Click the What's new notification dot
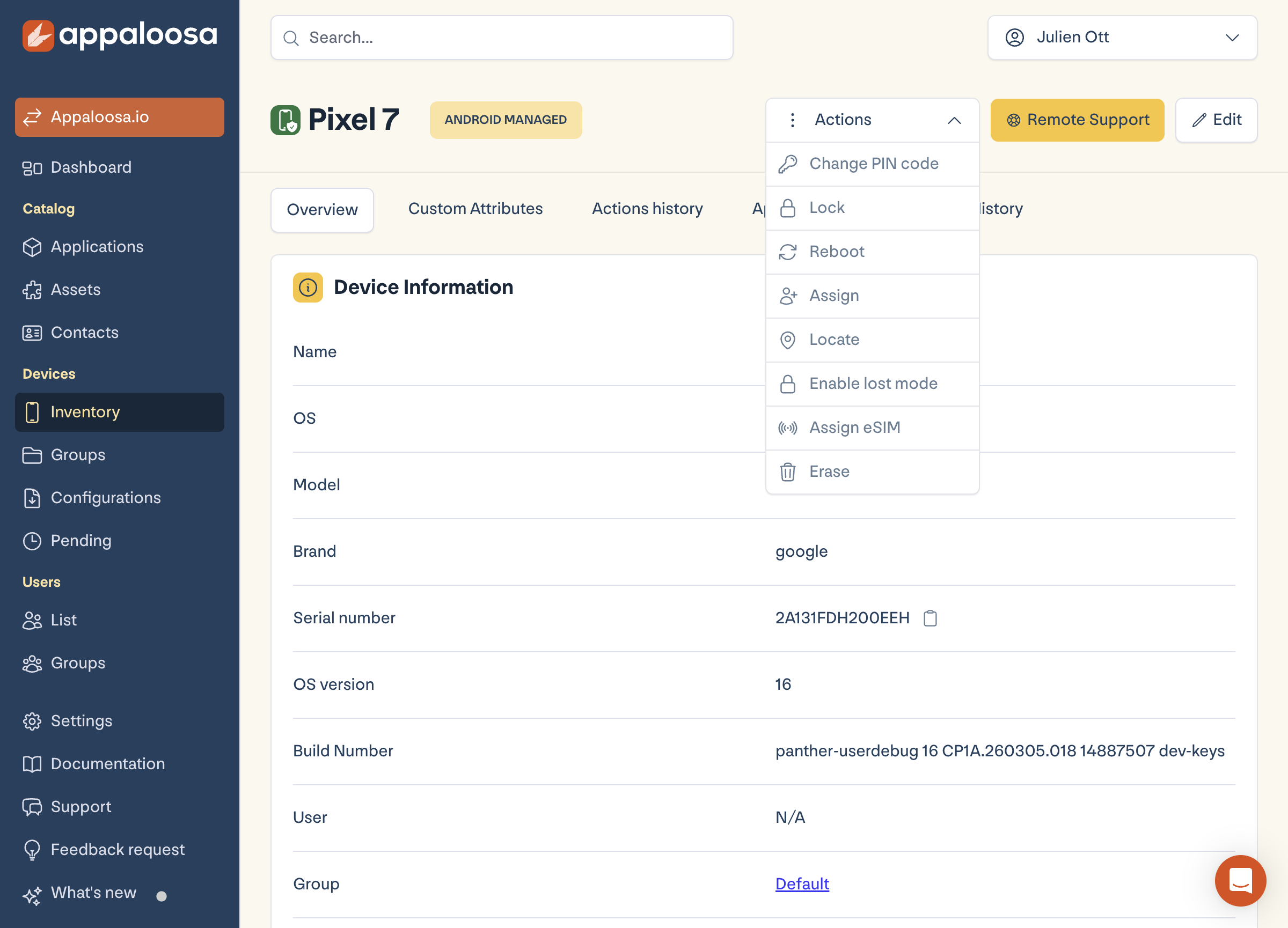Image resolution: width=1288 pixels, height=928 pixels. pos(162,896)
